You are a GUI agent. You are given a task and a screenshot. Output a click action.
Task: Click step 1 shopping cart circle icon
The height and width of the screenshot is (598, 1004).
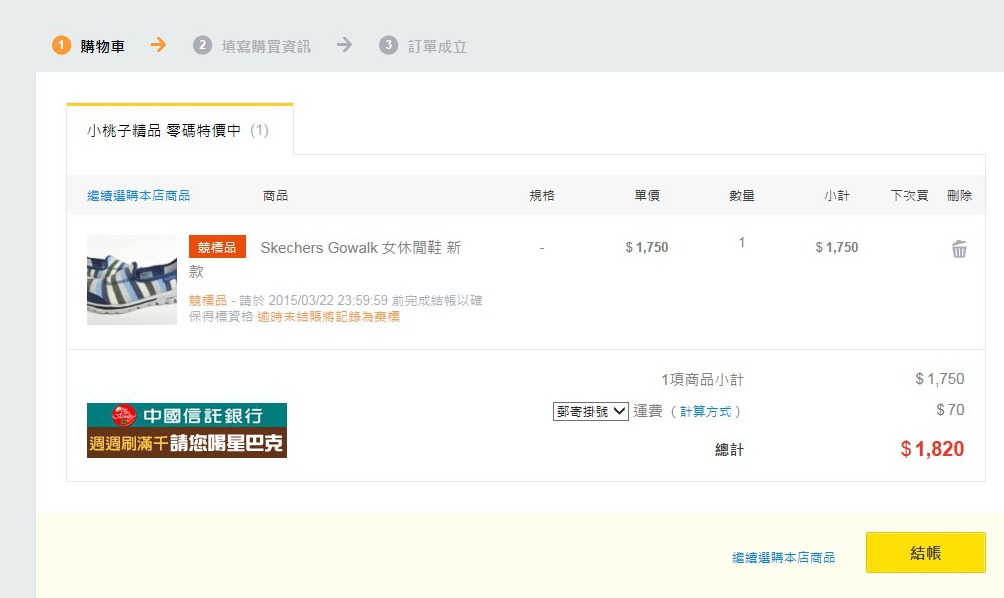pos(62,46)
